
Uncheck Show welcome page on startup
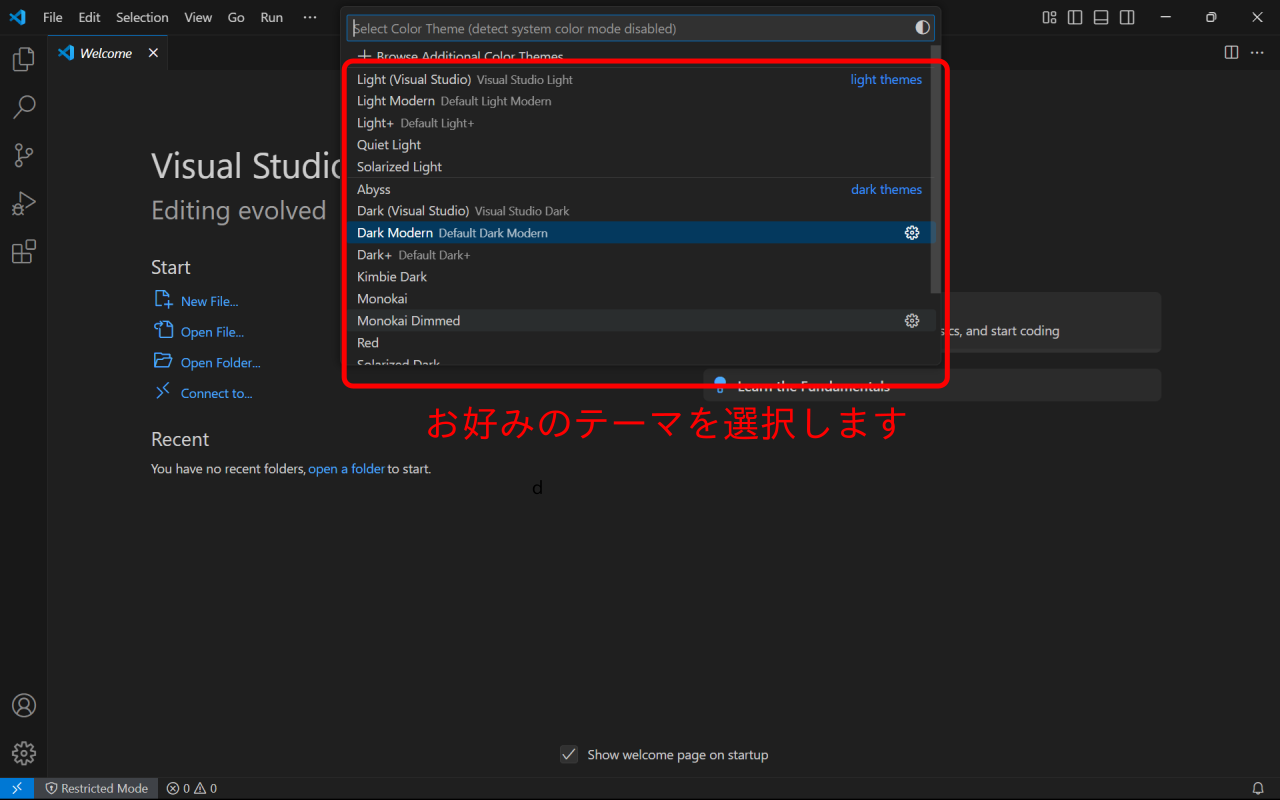click(x=569, y=755)
